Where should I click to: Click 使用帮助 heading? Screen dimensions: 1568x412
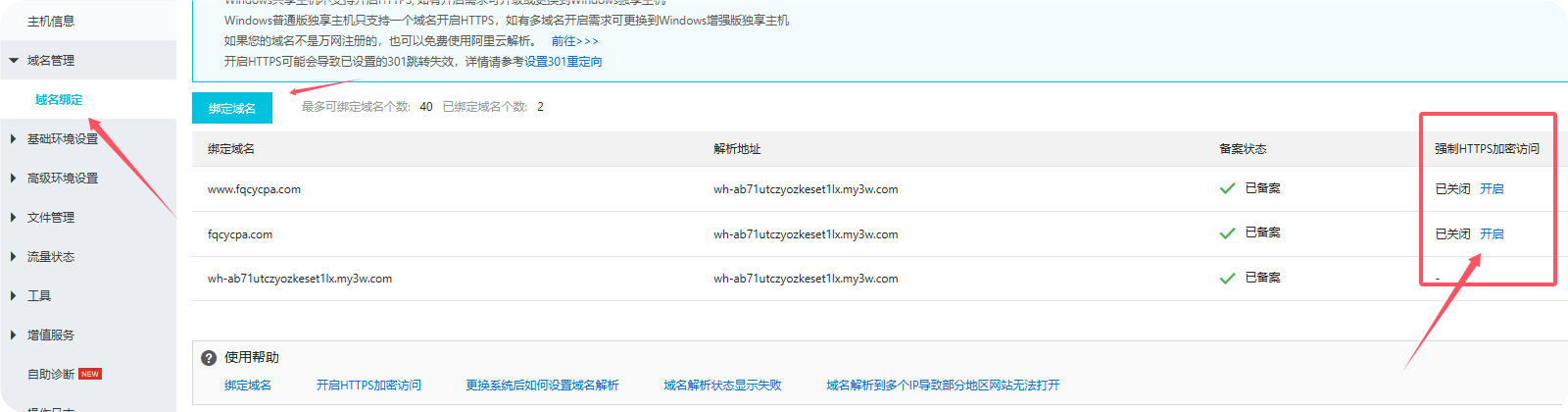252,357
